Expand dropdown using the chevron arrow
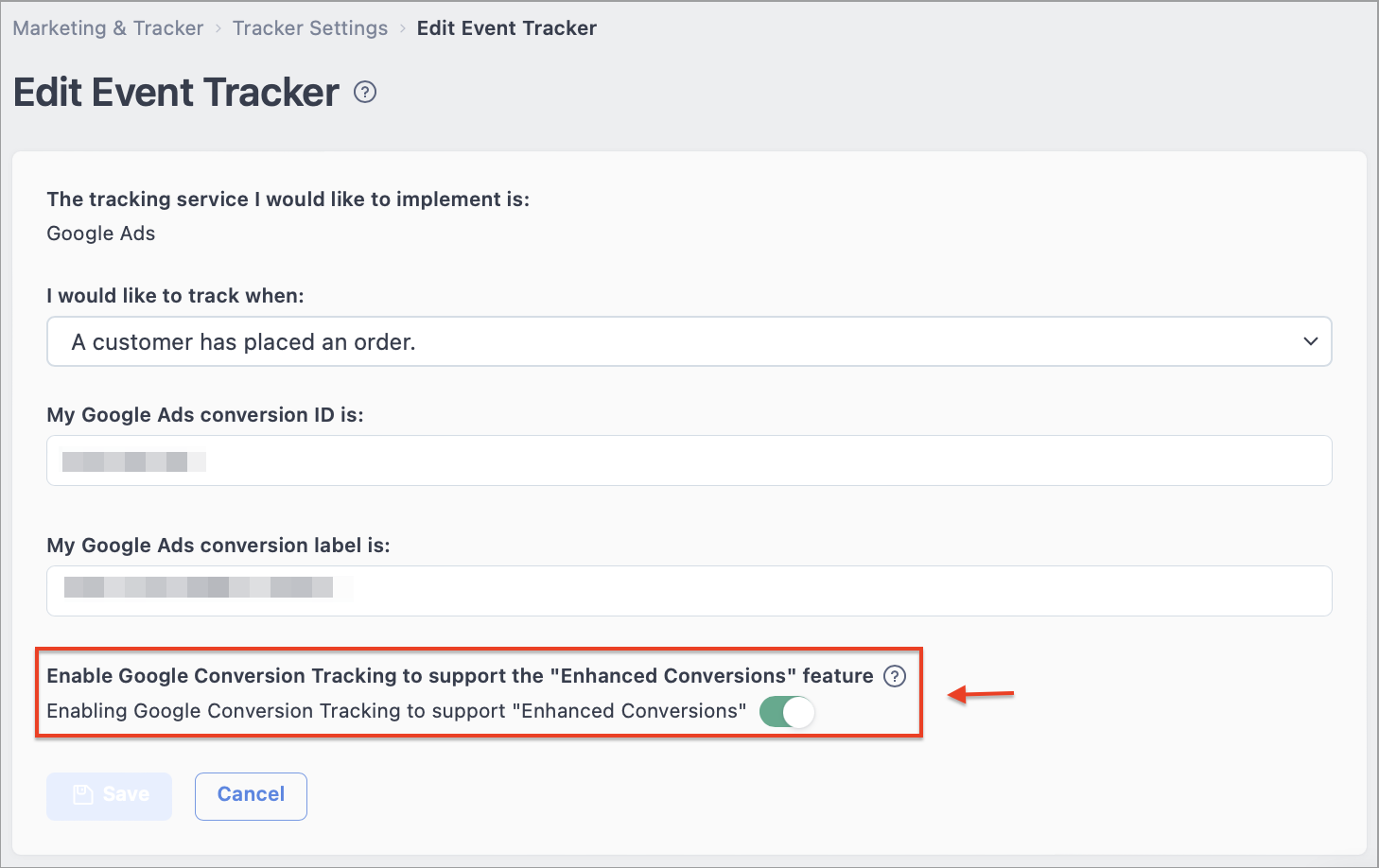The width and height of the screenshot is (1379, 868). click(x=1310, y=341)
